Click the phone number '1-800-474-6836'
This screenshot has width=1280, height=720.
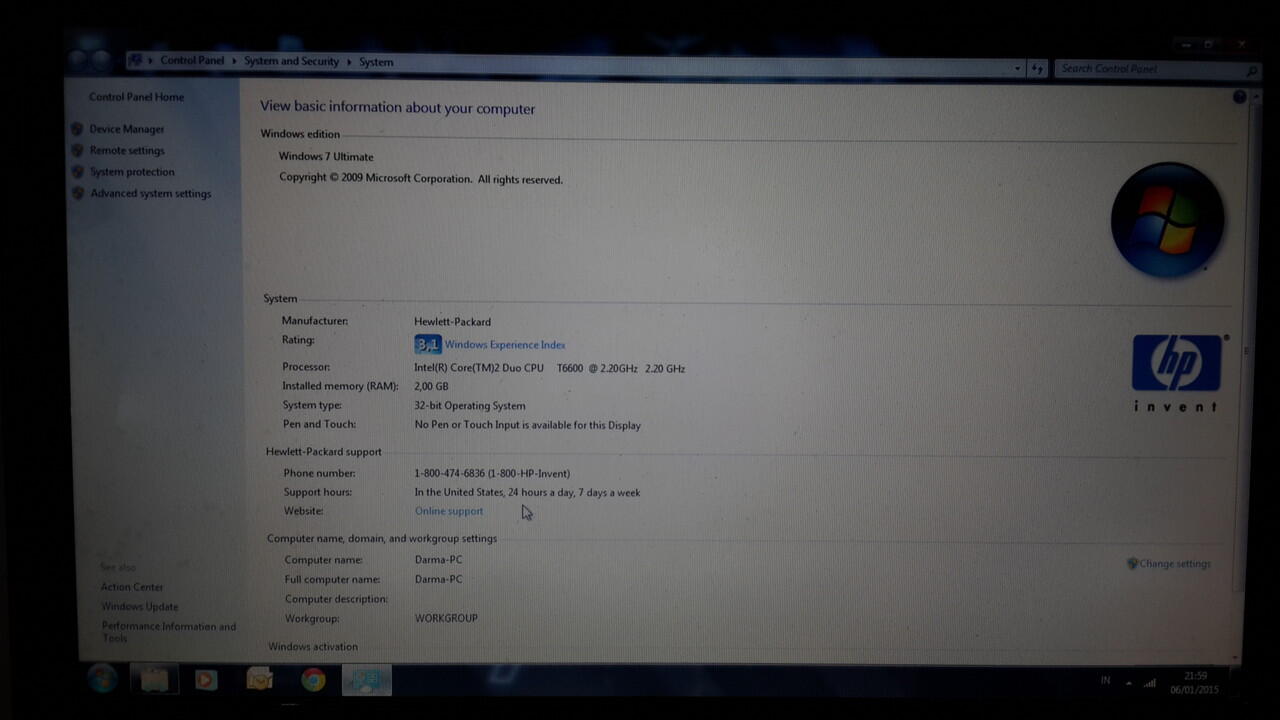tap(450, 473)
